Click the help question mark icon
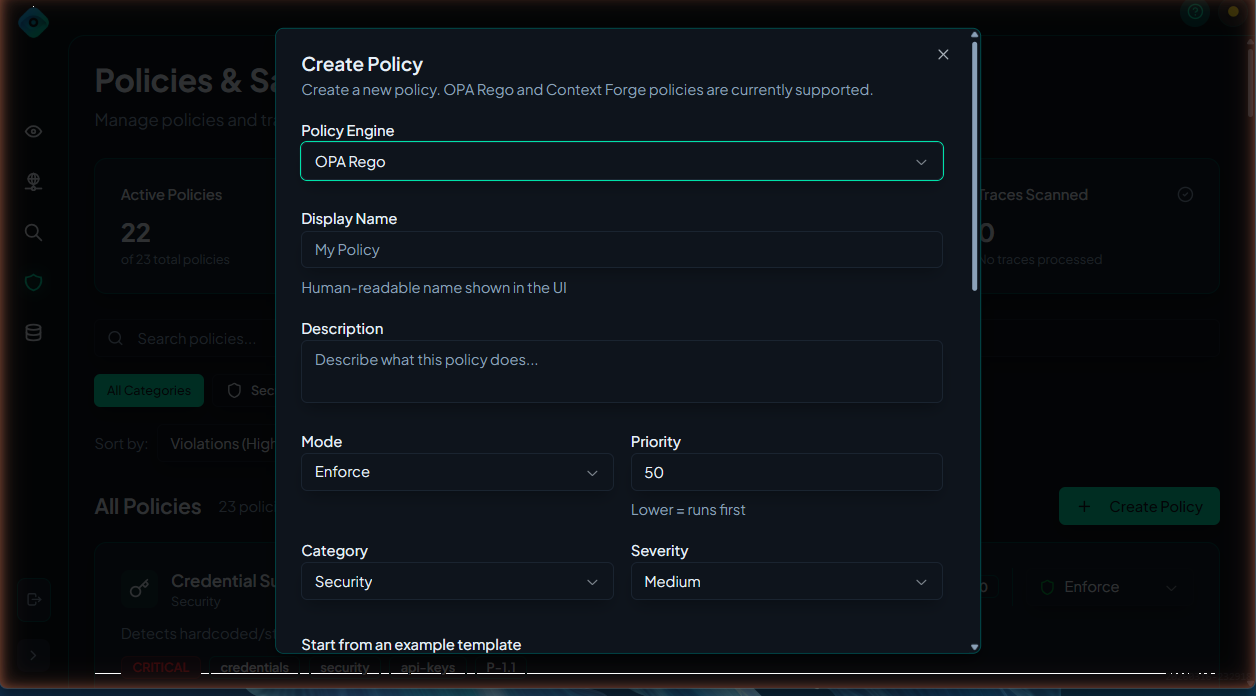The width and height of the screenshot is (1256, 696). pyautogui.click(x=1194, y=12)
